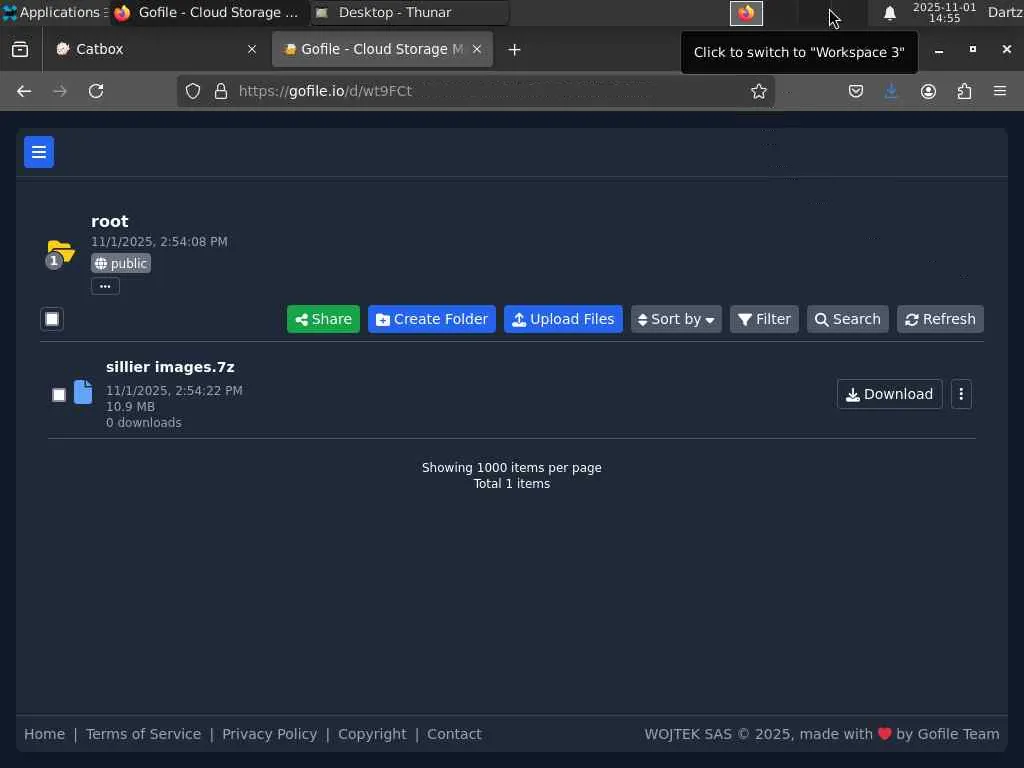Open Privacy Policy link

pos(270,734)
